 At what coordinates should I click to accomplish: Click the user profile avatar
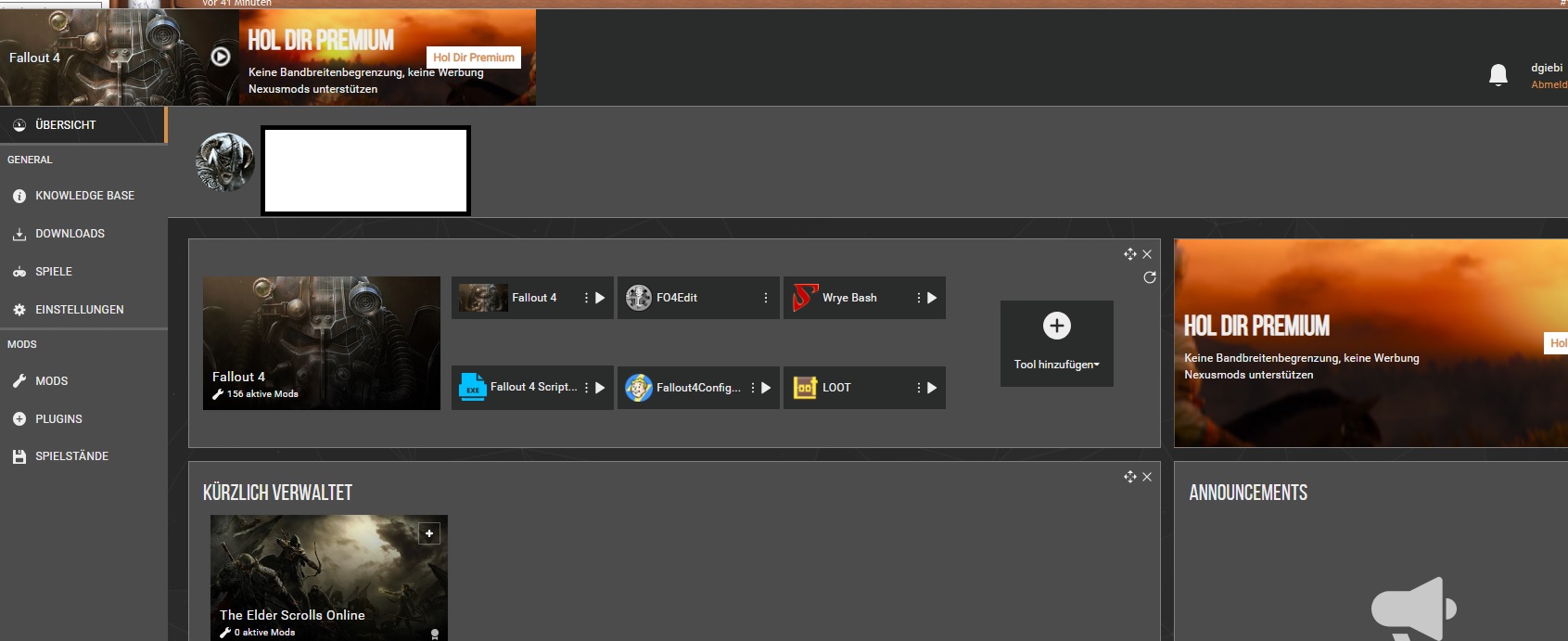tap(225, 162)
